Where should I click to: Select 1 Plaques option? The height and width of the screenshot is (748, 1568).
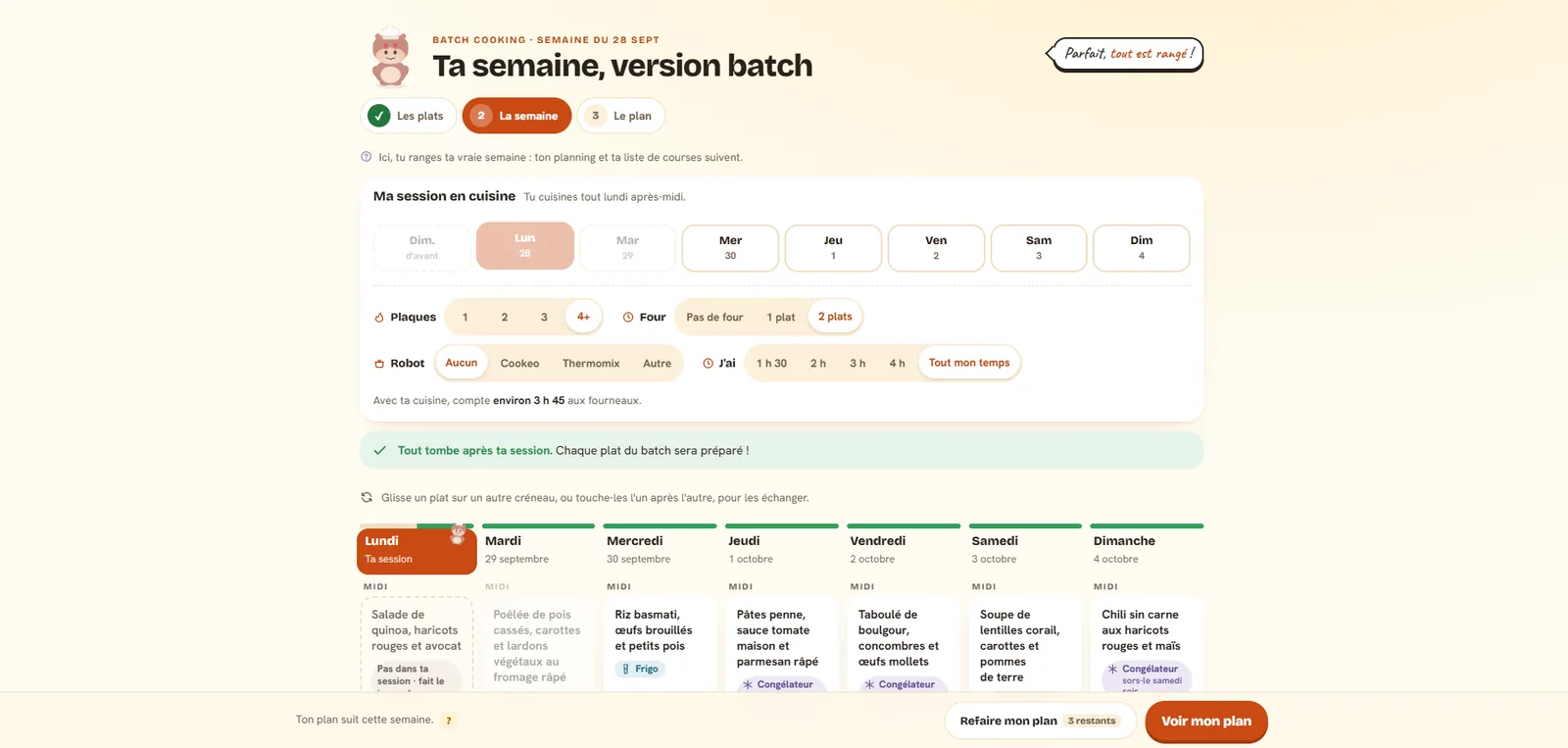point(465,318)
